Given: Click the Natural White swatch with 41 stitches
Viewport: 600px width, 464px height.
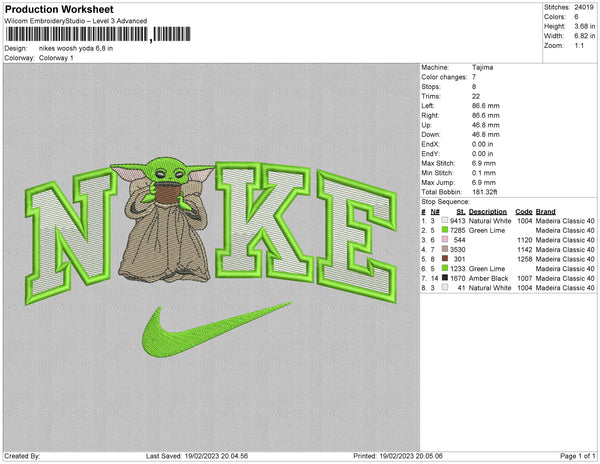Looking at the screenshot, I should [445, 288].
